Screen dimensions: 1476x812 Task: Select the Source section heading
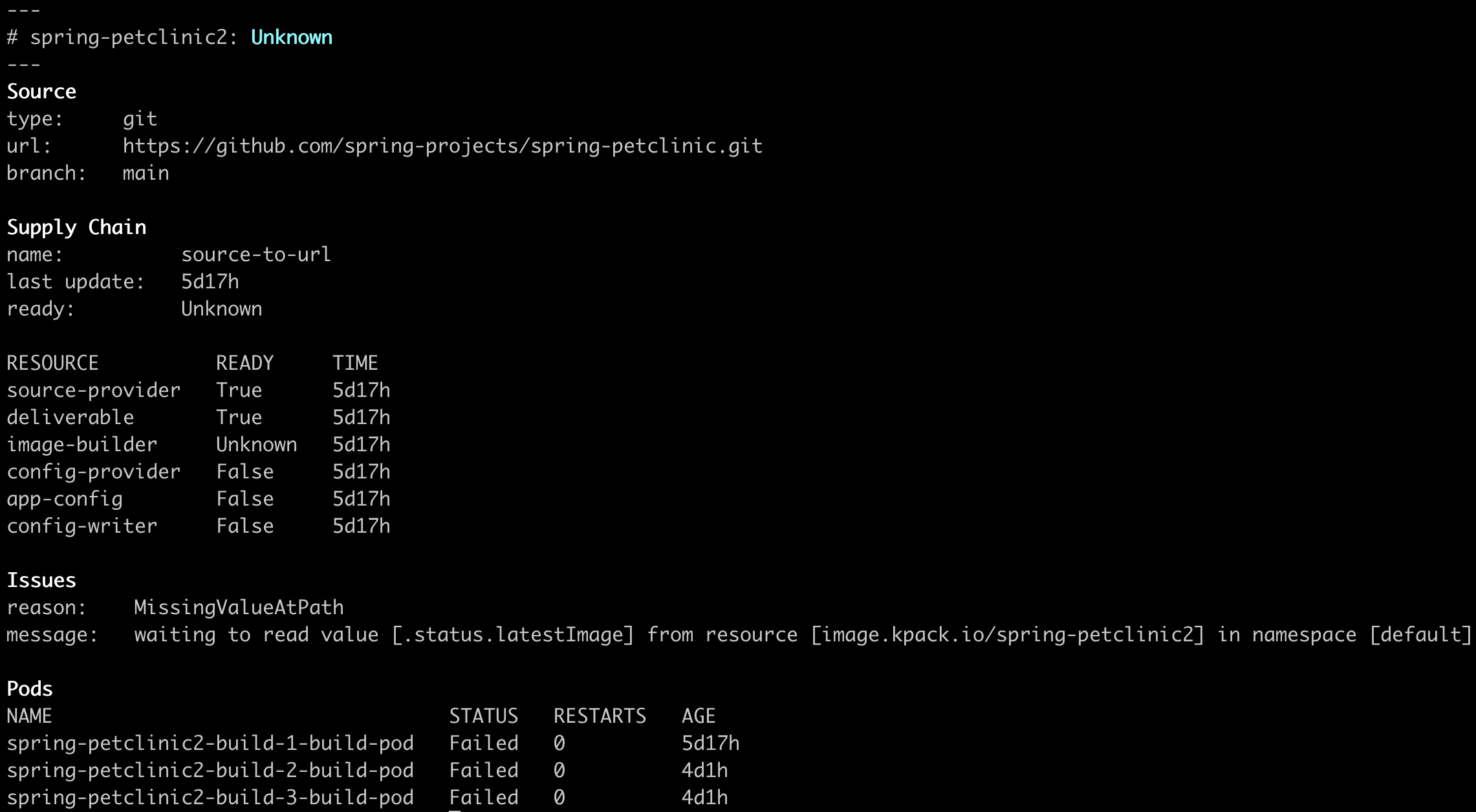(x=41, y=91)
